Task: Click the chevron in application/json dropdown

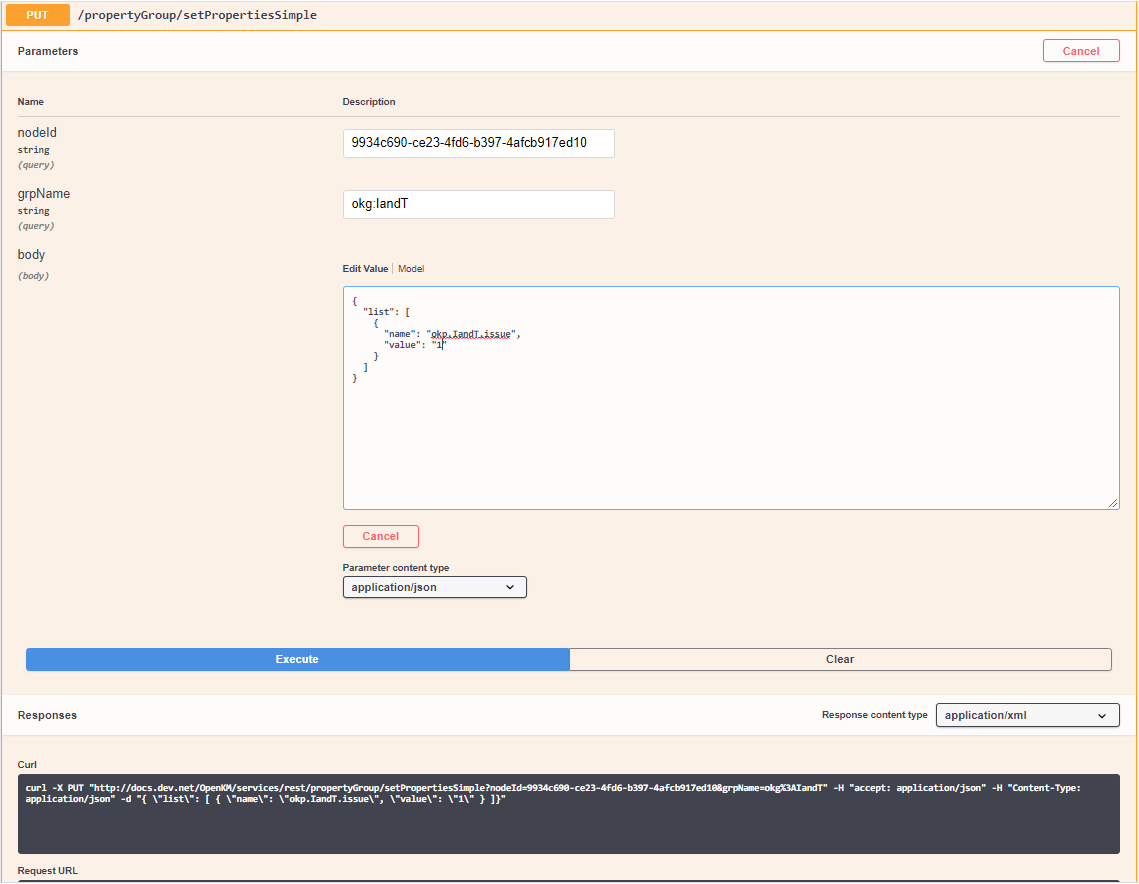Action: pos(510,588)
